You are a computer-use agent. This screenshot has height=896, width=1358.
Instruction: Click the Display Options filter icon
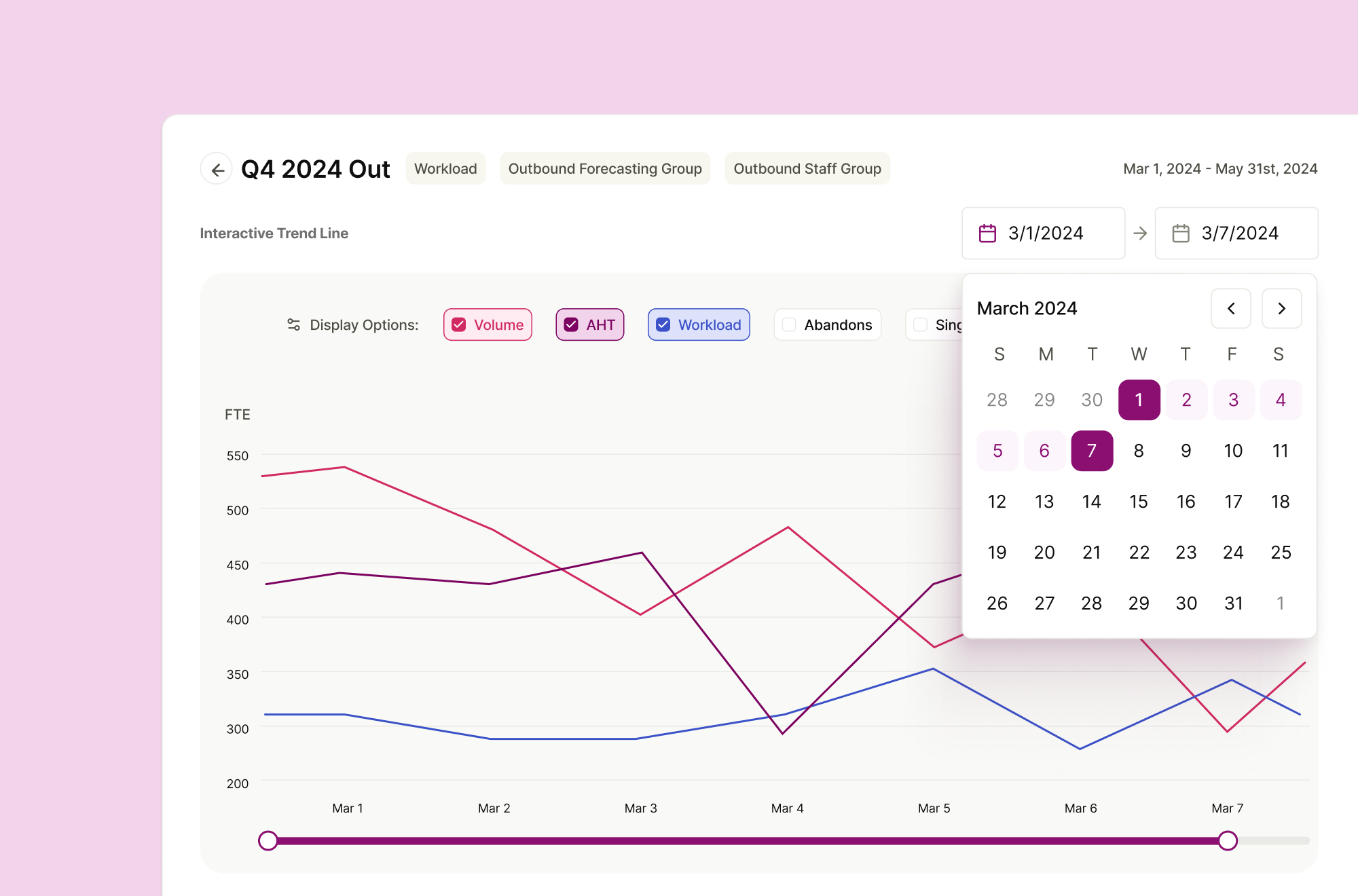(x=293, y=325)
